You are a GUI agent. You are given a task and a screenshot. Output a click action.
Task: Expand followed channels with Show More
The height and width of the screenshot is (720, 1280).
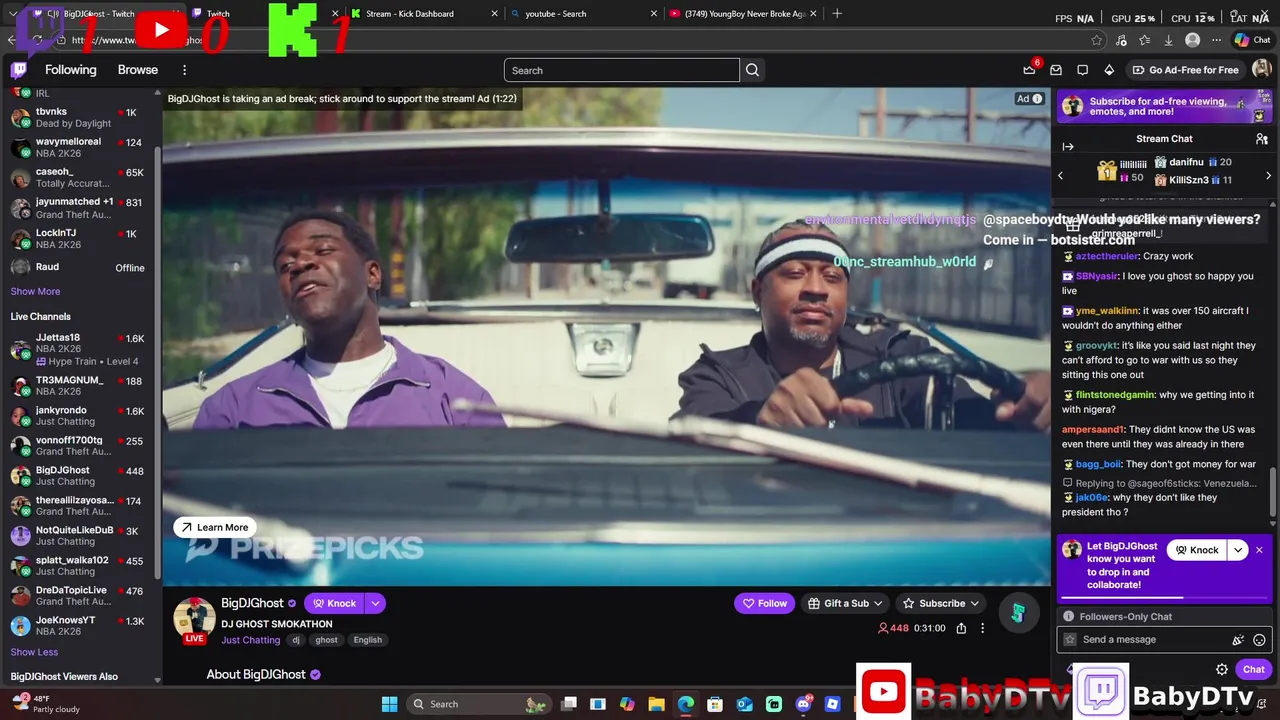tap(35, 291)
